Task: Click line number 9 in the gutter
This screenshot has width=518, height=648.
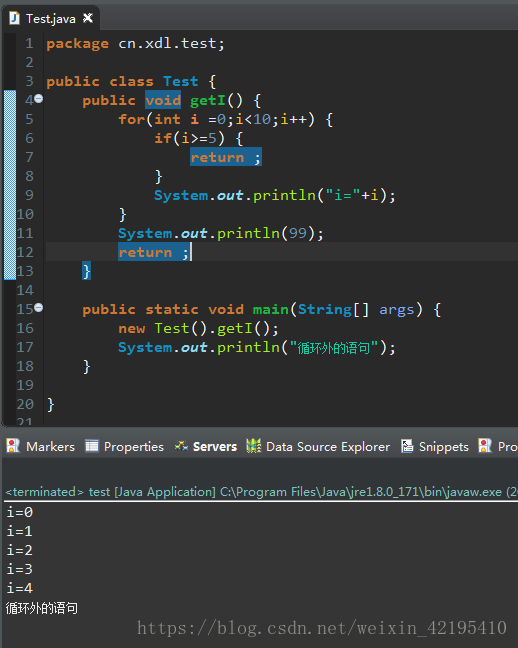Action: click(x=29, y=195)
